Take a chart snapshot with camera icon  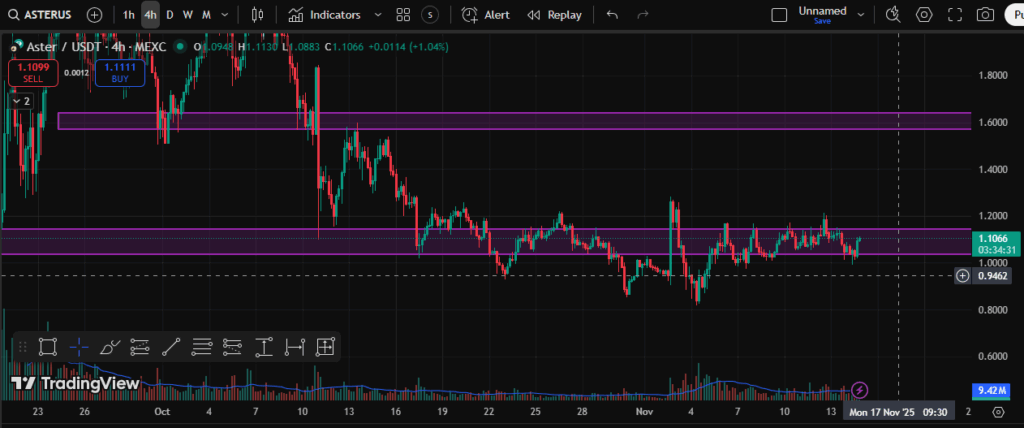986,15
